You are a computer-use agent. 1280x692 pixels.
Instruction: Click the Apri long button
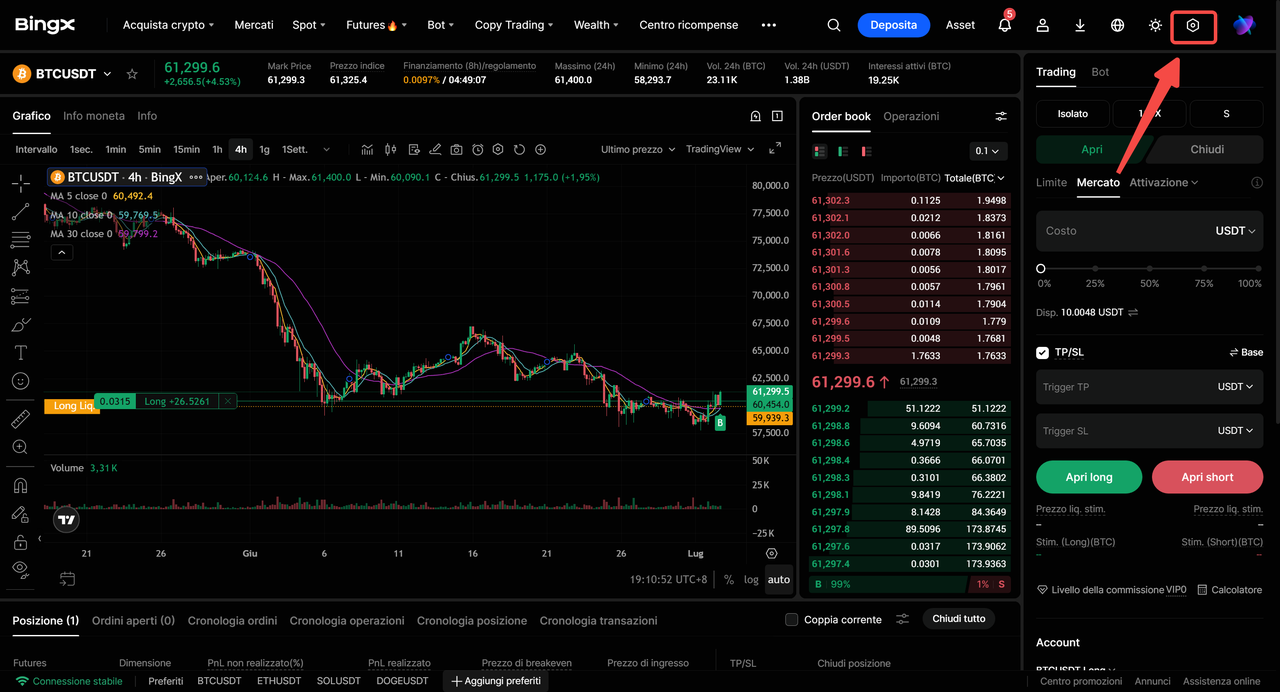coord(1089,477)
